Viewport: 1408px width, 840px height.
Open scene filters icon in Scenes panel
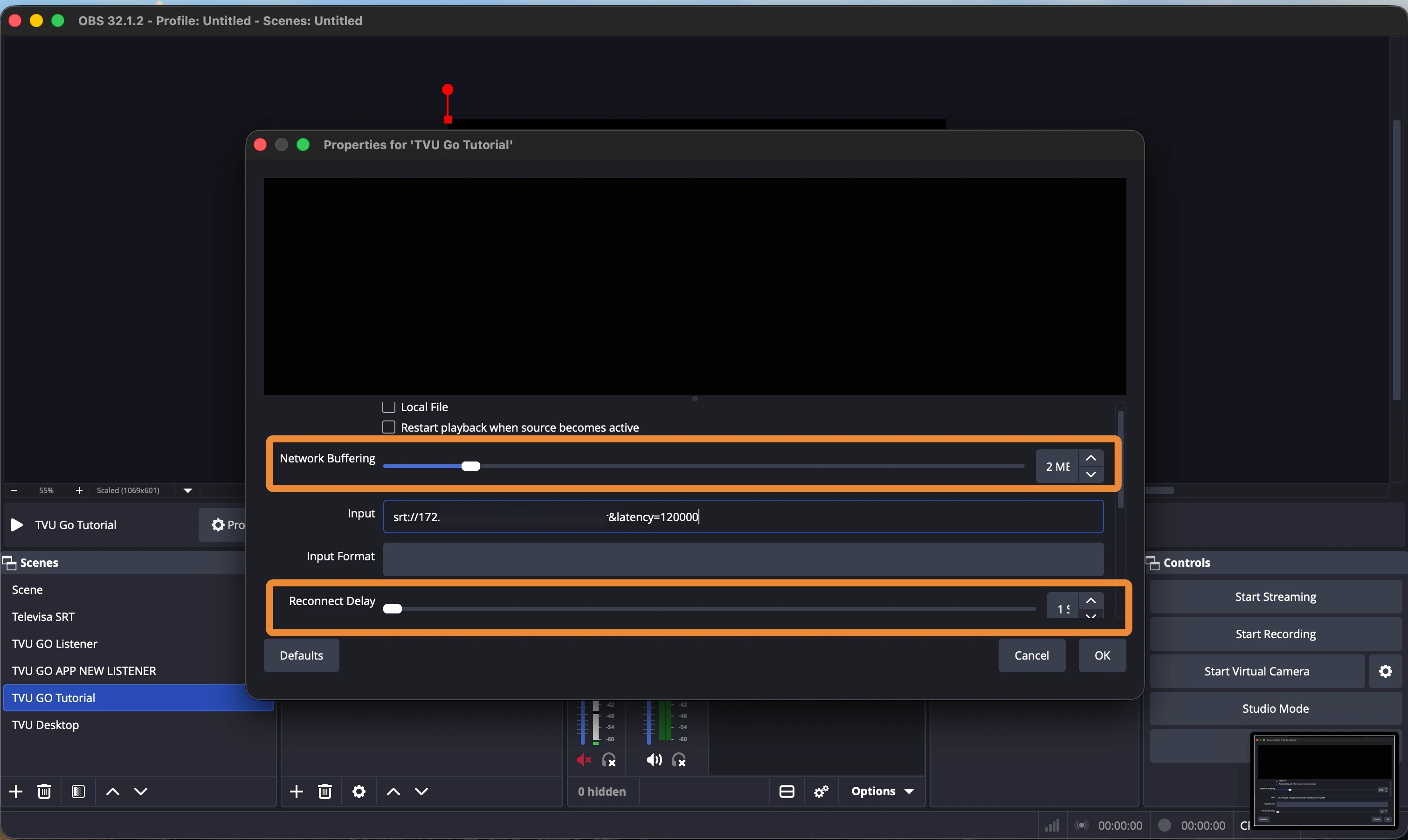[x=79, y=792]
